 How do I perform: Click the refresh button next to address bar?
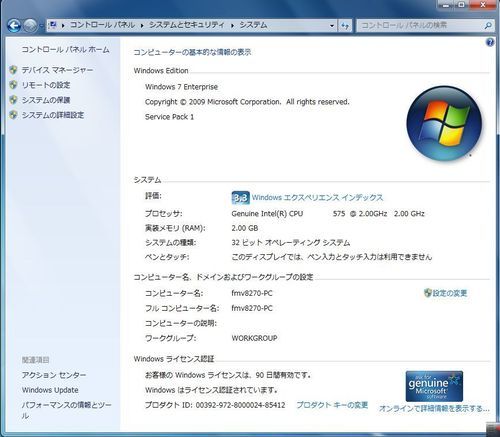(345, 26)
